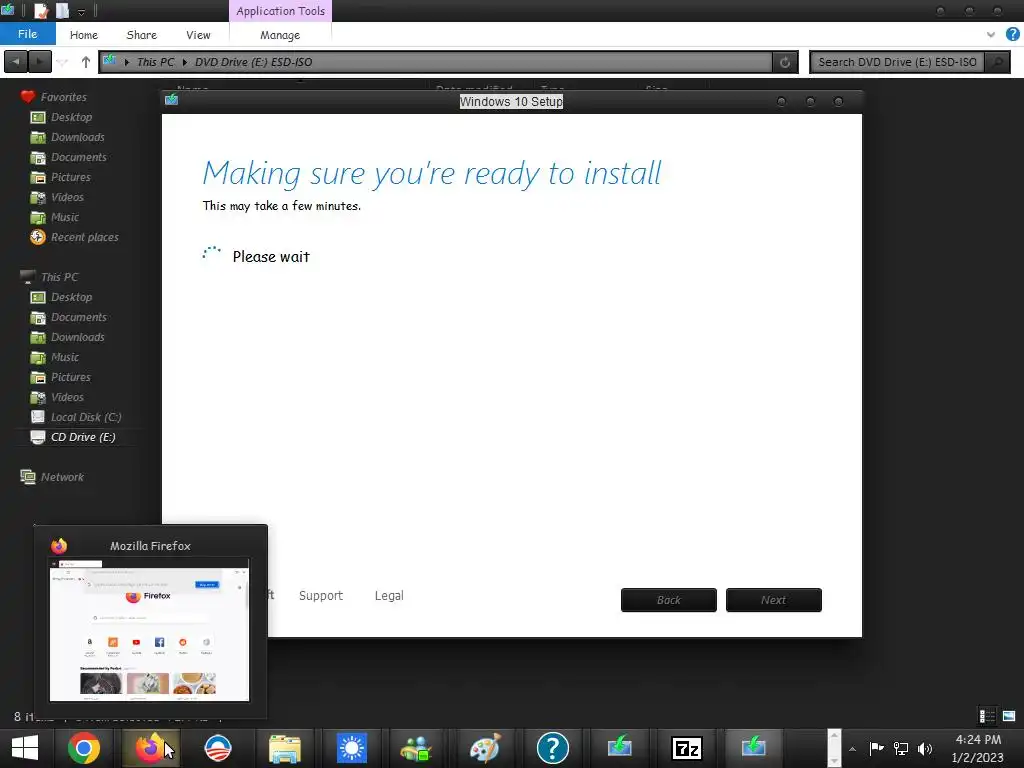Open Desktop under This PC
The width and height of the screenshot is (1024, 768).
pos(62,297)
